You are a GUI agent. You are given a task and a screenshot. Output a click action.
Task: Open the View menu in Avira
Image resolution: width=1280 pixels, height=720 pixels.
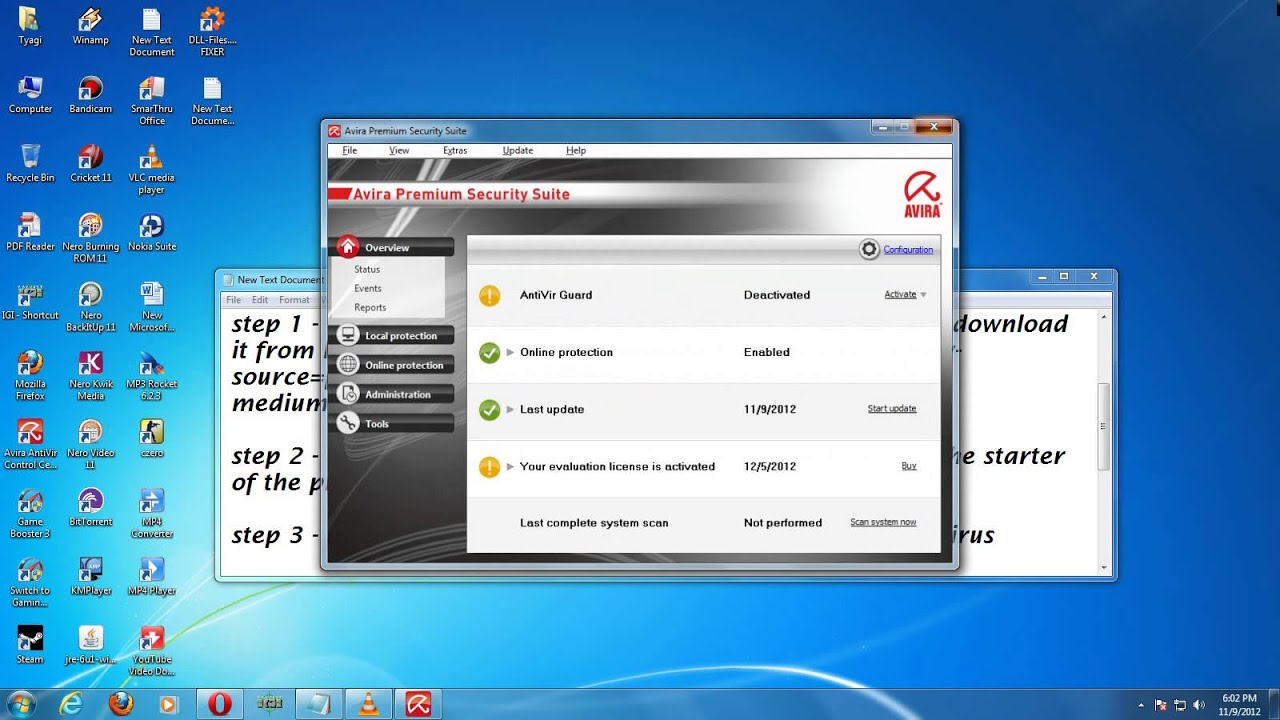point(399,150)
